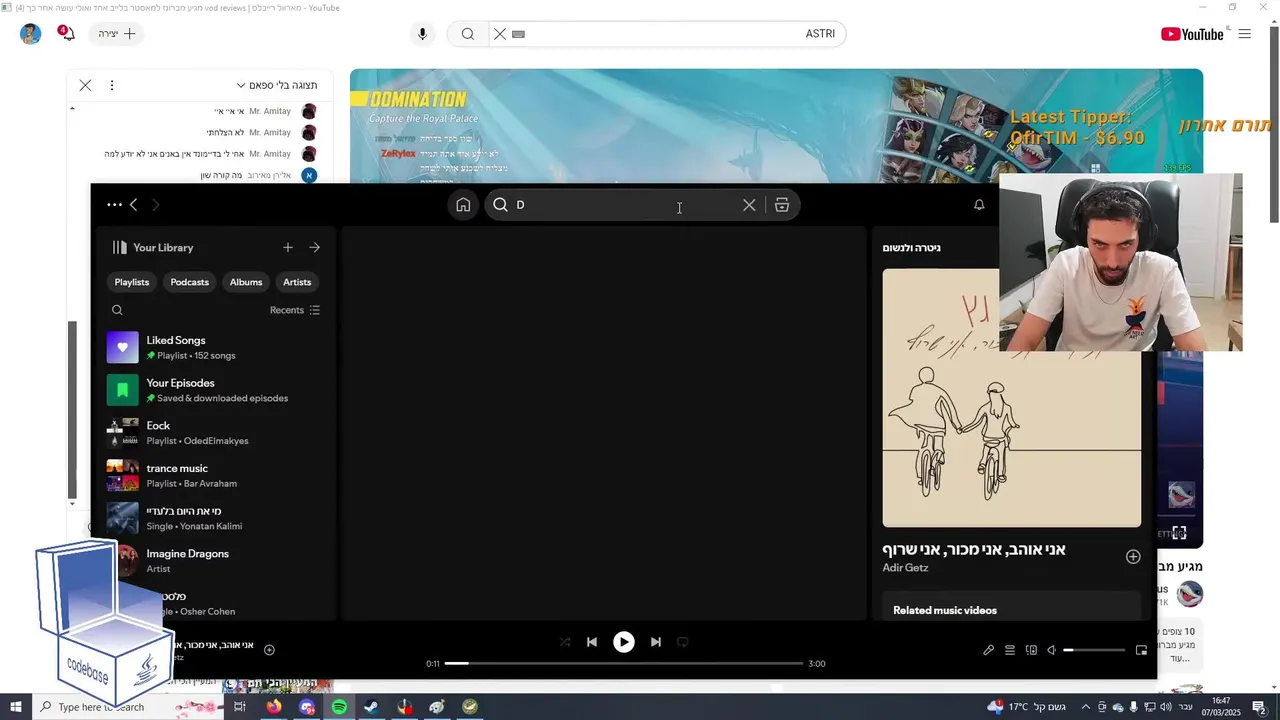This screenshot has height=720, width=1280.
Task: Click the YouTube Create button
Action: tap(118, 34)
